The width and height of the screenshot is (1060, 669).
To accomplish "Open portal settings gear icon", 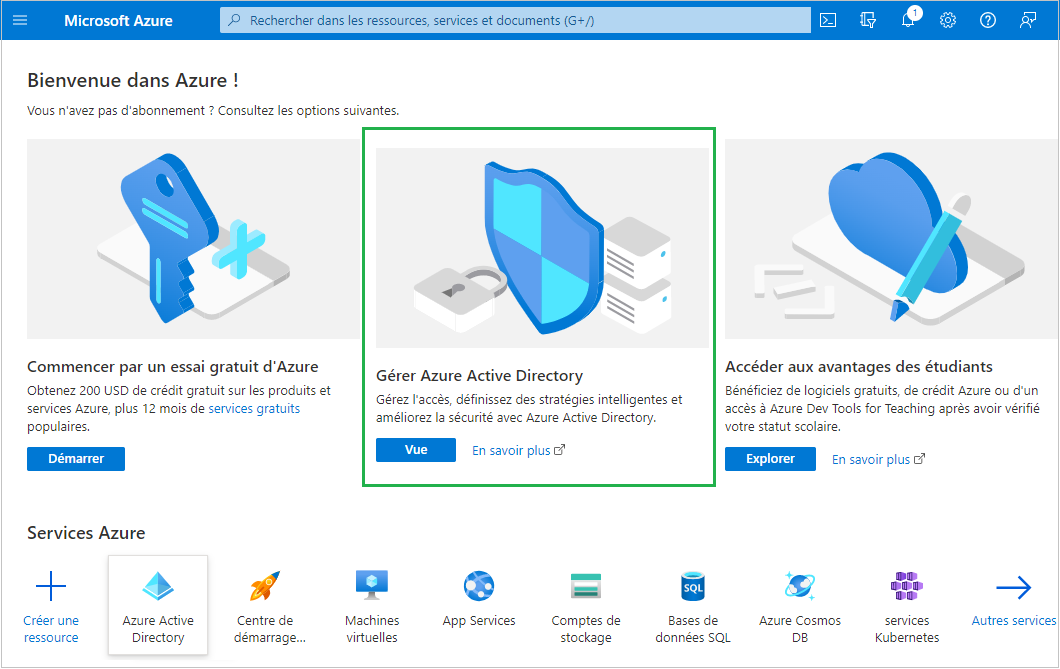I will coord(948,20).
